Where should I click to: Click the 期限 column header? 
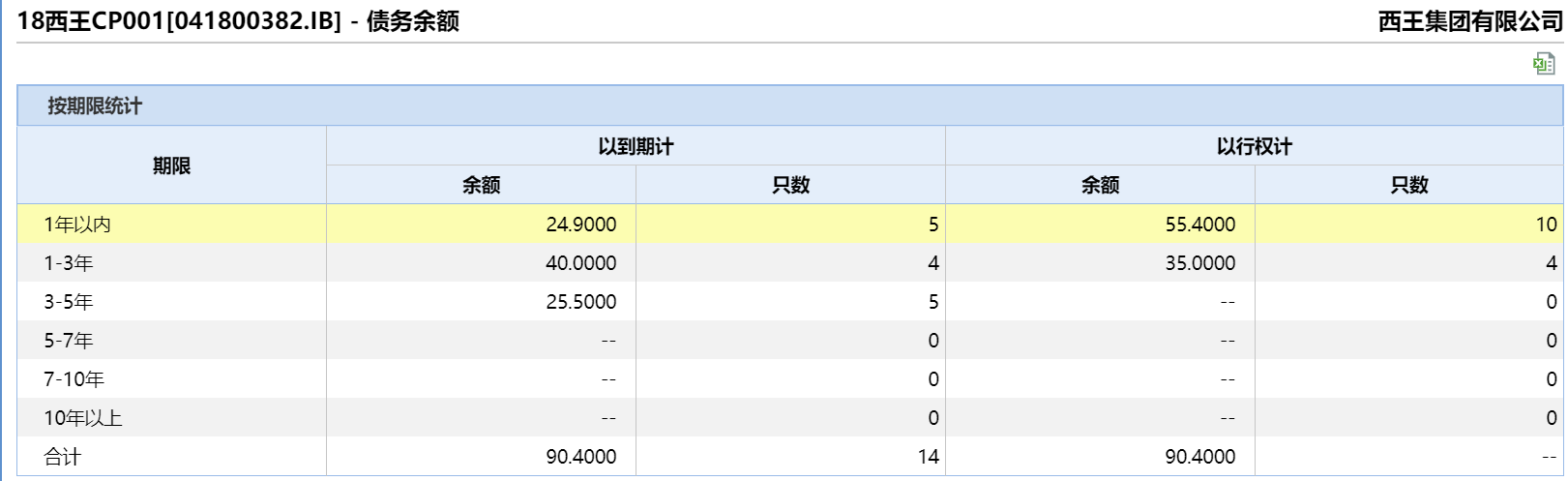click(171, 165)
